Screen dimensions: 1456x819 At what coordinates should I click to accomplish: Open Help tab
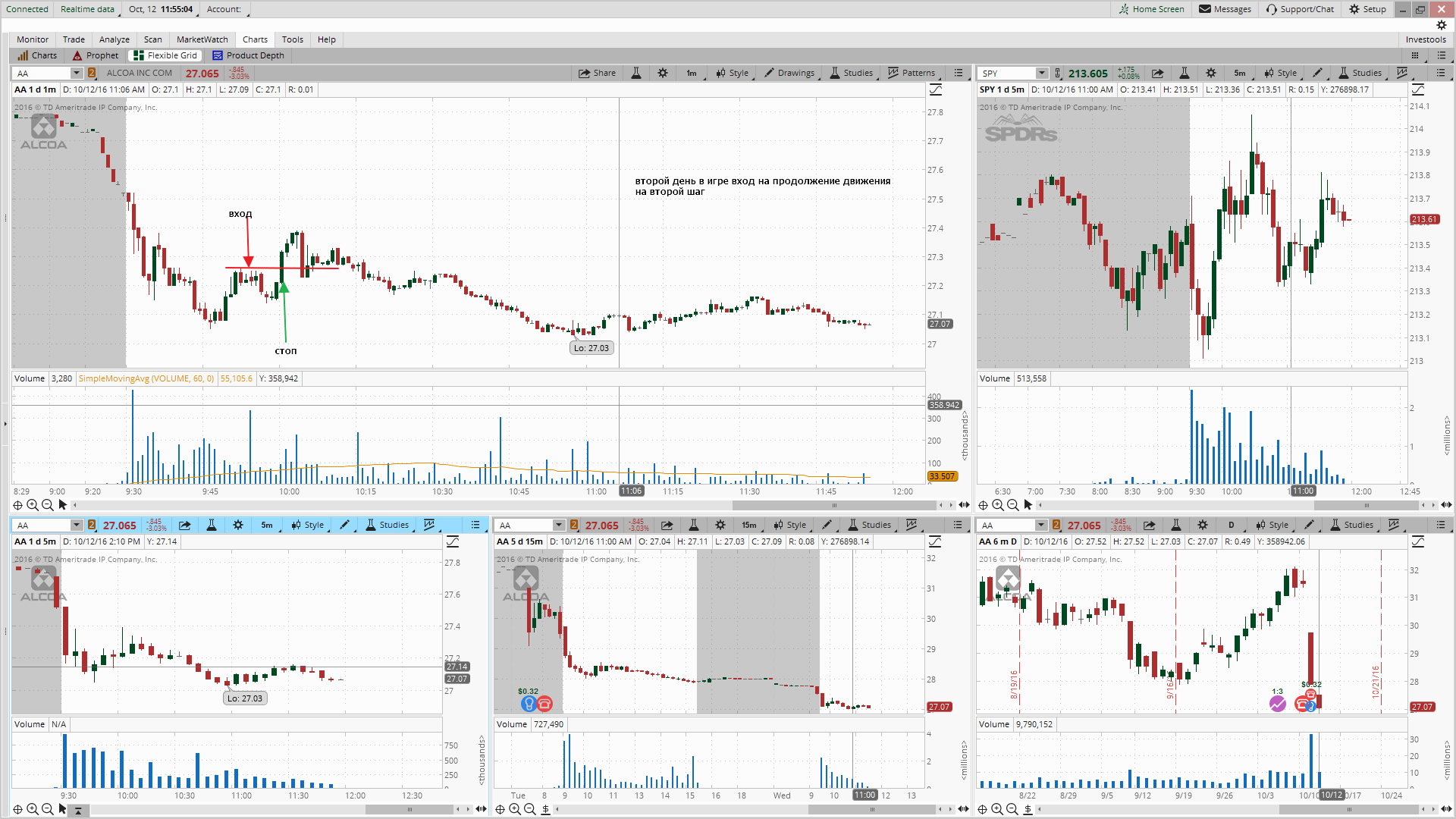pos(327,39)
